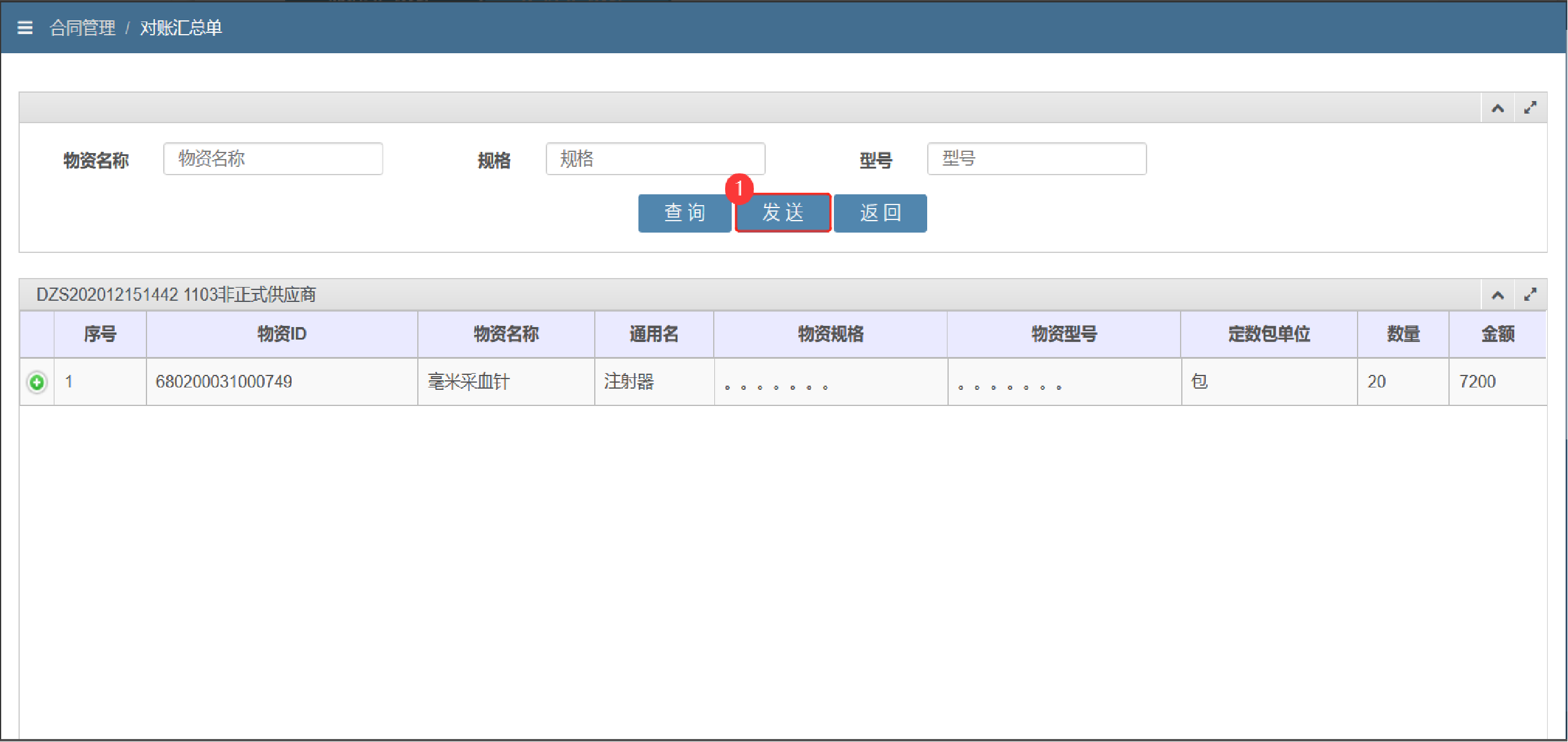The width and height of the screenshot is (1568, 742).
Task: Click the 金额 column header
Action: point(1498,334)
